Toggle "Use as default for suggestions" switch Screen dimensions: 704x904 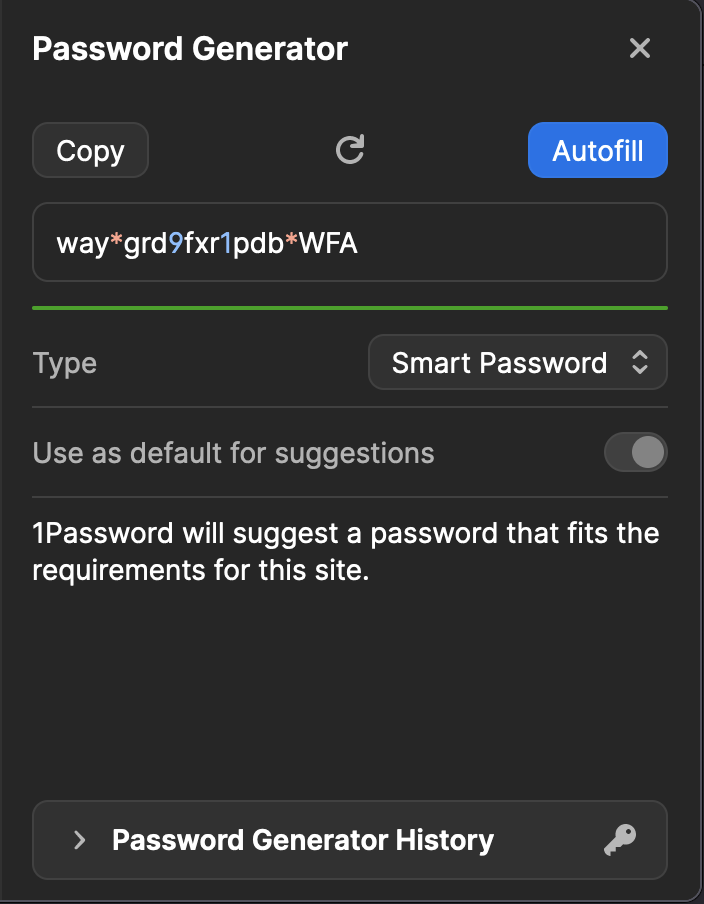(635, 452)
